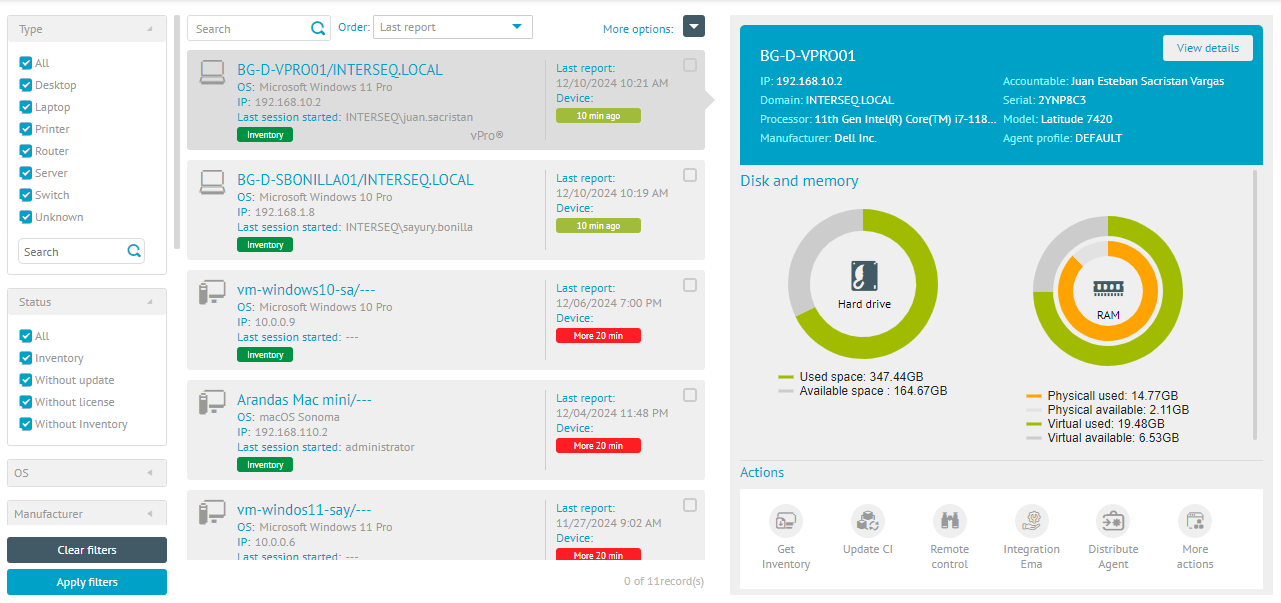1281x603 pixels.
Task: Toggle the Laptop type checkbox
Action: (x=26, y=107)
